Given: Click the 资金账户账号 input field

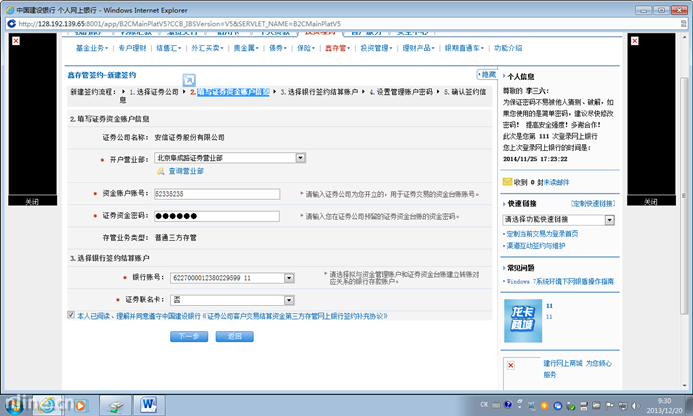Looking at the screenshot, I should [217, 194].
